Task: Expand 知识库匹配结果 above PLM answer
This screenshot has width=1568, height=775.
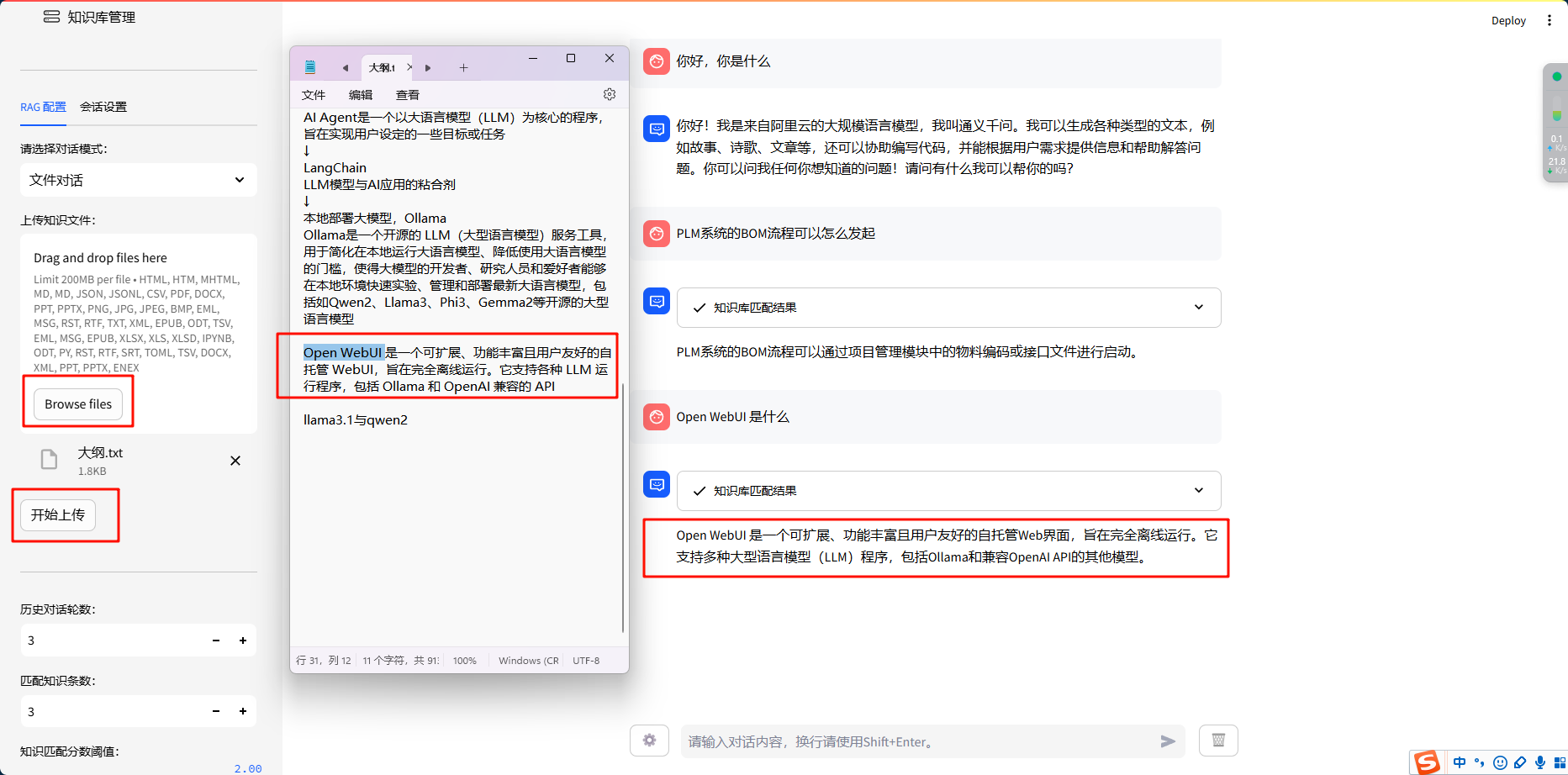Action: [948, 308]
